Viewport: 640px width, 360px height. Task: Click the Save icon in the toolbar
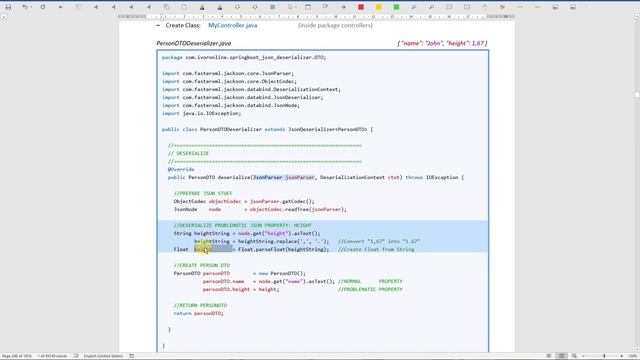(8, 7)
